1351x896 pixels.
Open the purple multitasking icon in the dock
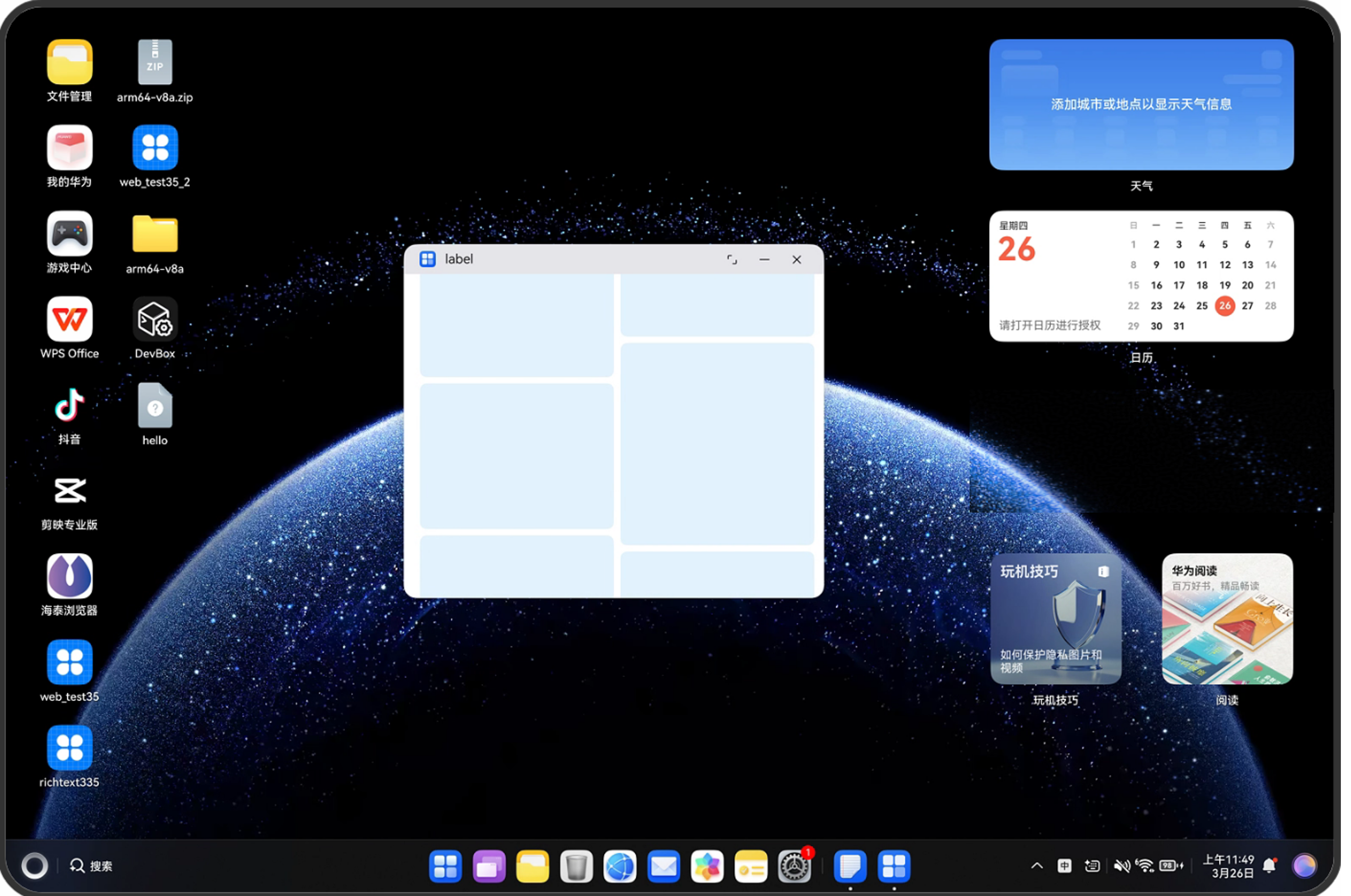click(x=489, y=866)
